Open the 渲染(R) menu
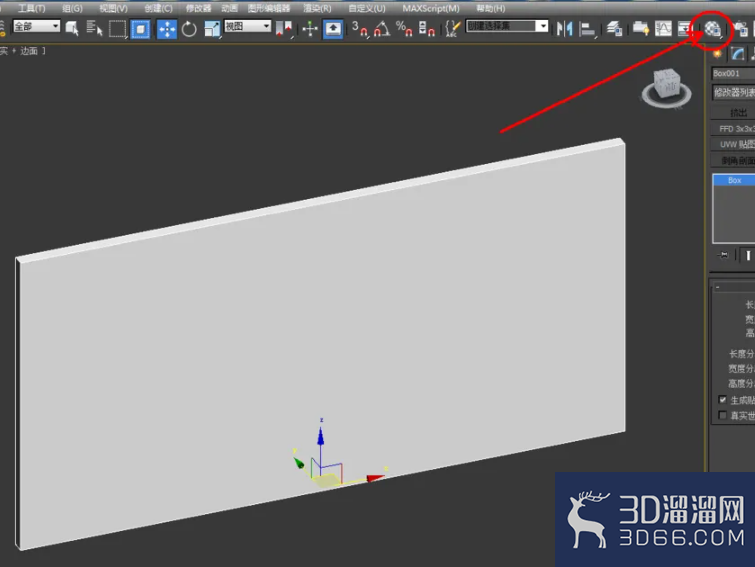The image size is (755, 567). [317, 8]
